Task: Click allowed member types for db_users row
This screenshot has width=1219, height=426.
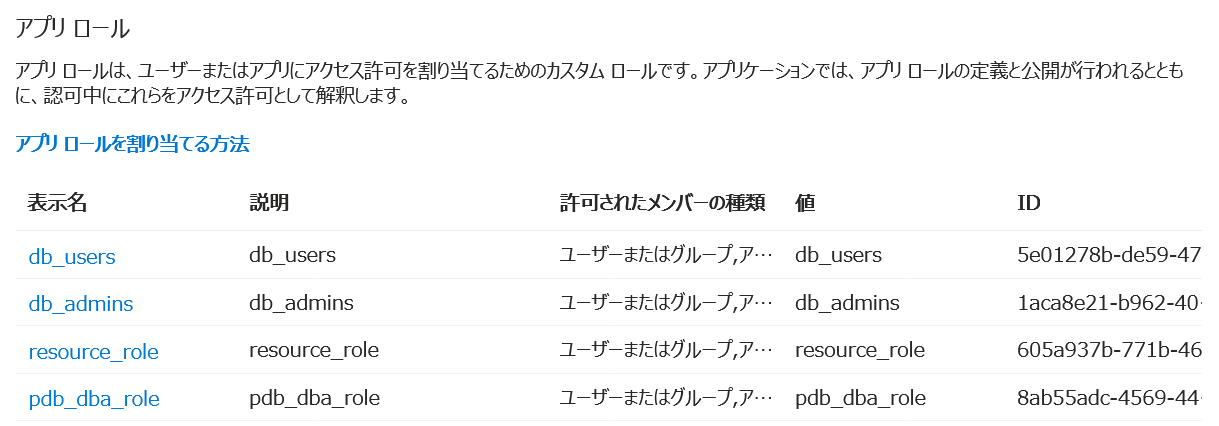Action: 666,255
